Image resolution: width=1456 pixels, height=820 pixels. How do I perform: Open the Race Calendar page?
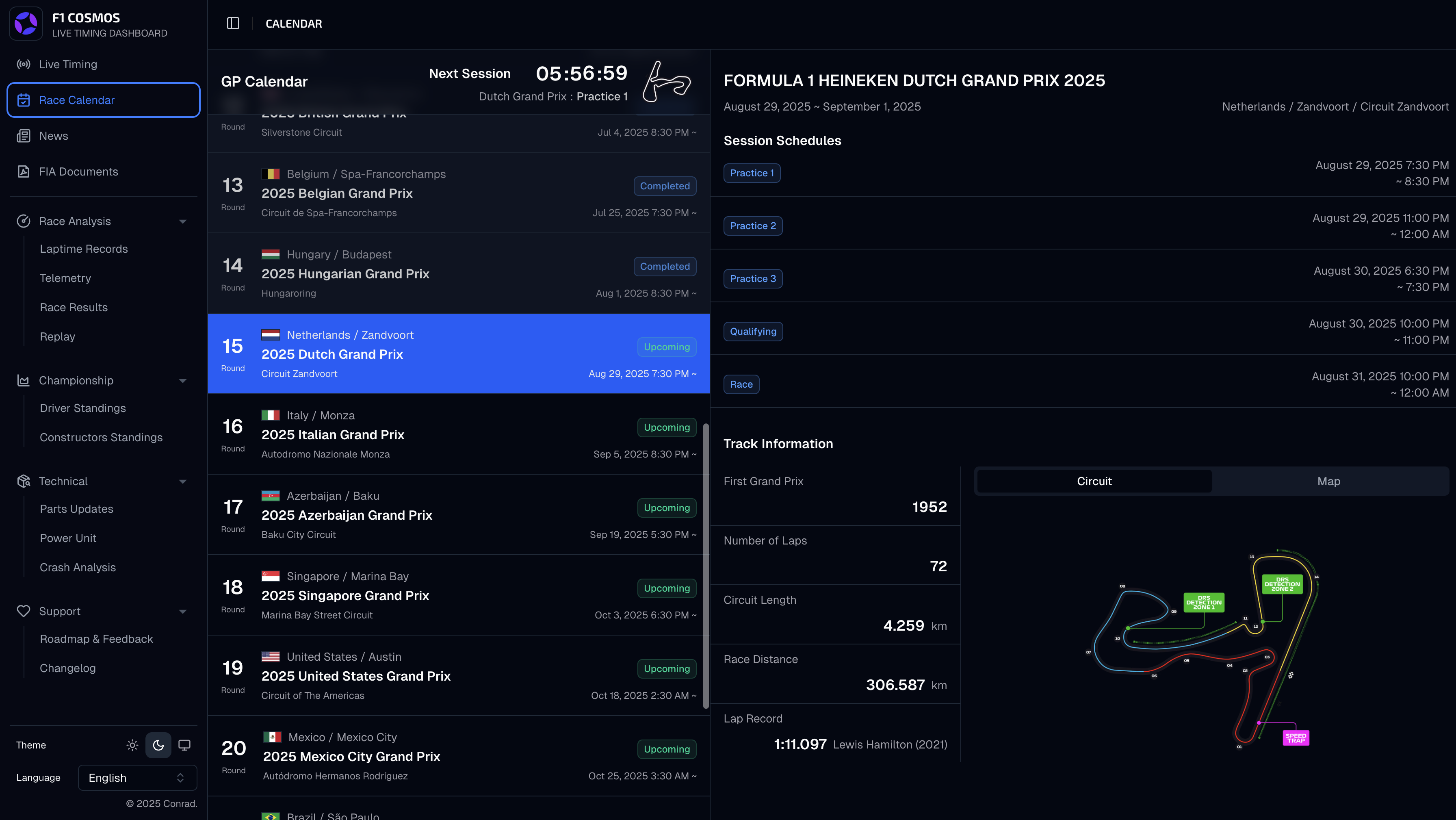tap(104, 100)
